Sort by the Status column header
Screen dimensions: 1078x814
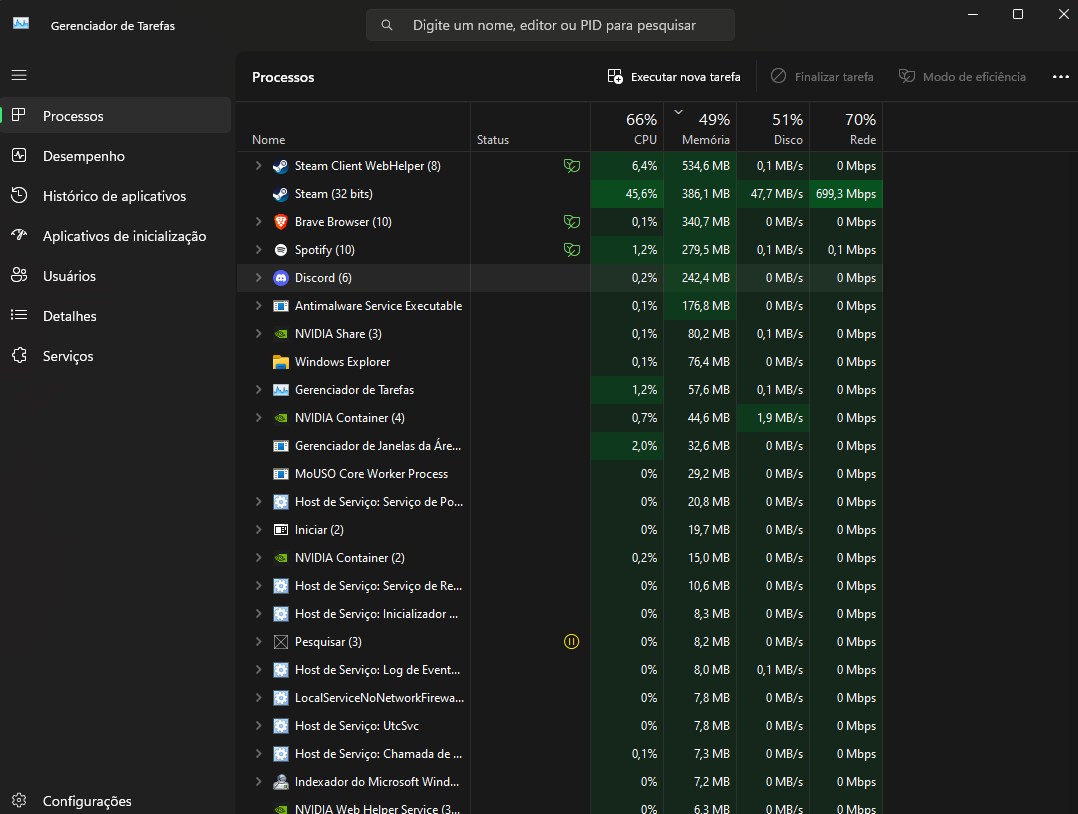coord(530,127)
